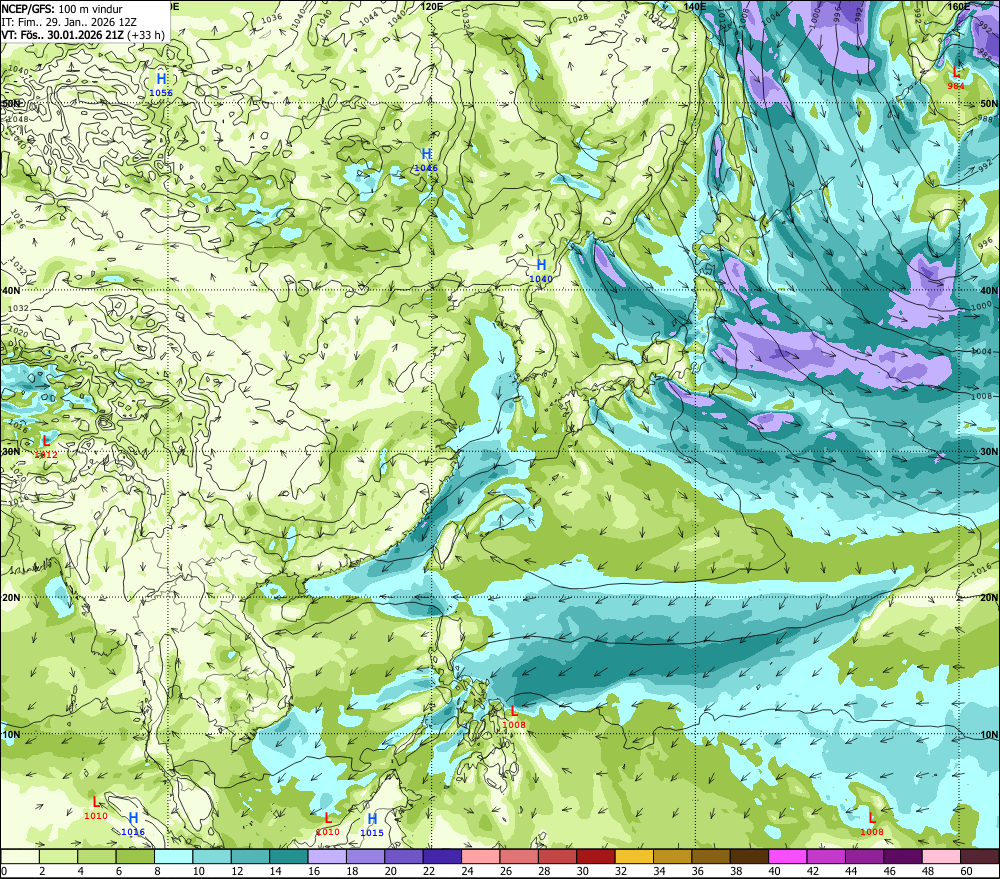The image size is (1000, 879).
Task: Click the "VT: Fös.. 30.01.2026 21Z (+33 h)" line
Action: click(83, 35)
